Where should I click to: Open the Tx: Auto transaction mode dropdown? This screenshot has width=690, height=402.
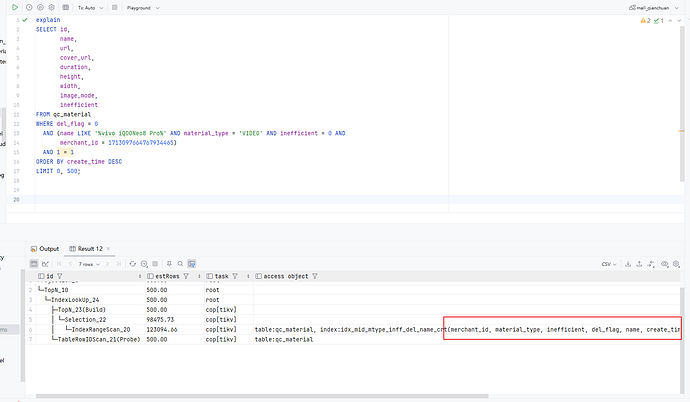coord(91,8)
